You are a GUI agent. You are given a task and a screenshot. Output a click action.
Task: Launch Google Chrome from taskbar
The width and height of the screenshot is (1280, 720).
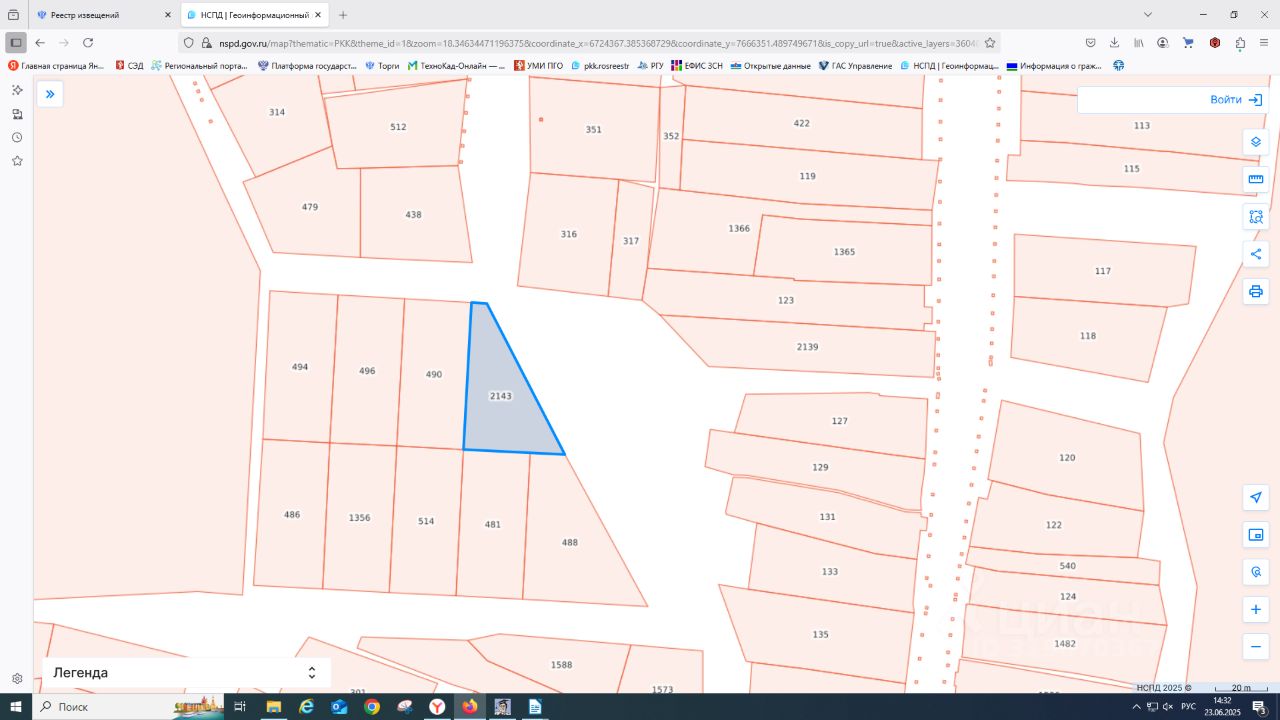(372, 706)
